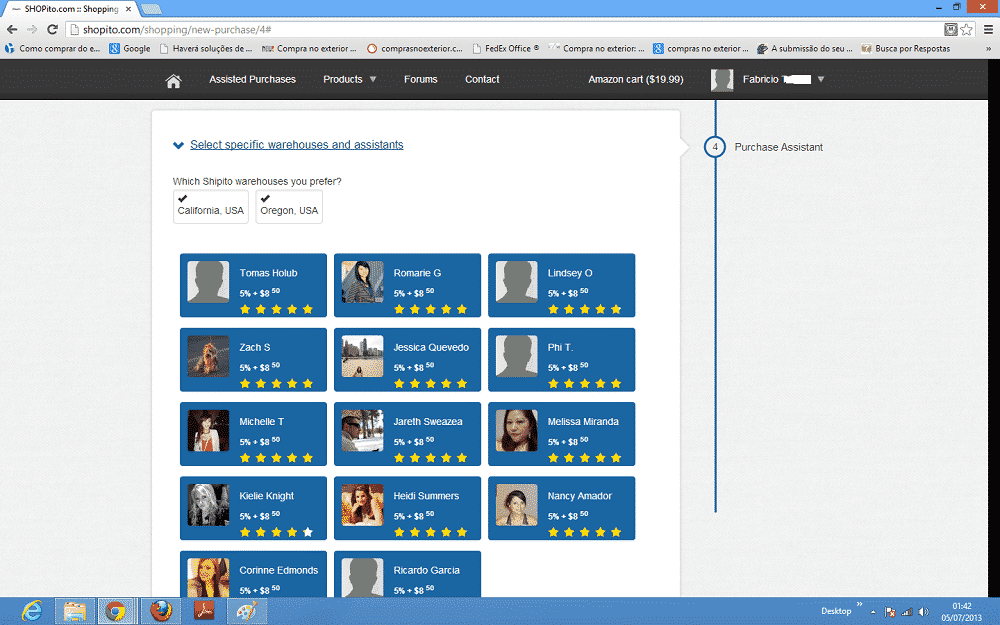Viewport: 1000px width, 625px height.
Task: Select Kielie Knight's assistant card
Action: coord(253,507)
